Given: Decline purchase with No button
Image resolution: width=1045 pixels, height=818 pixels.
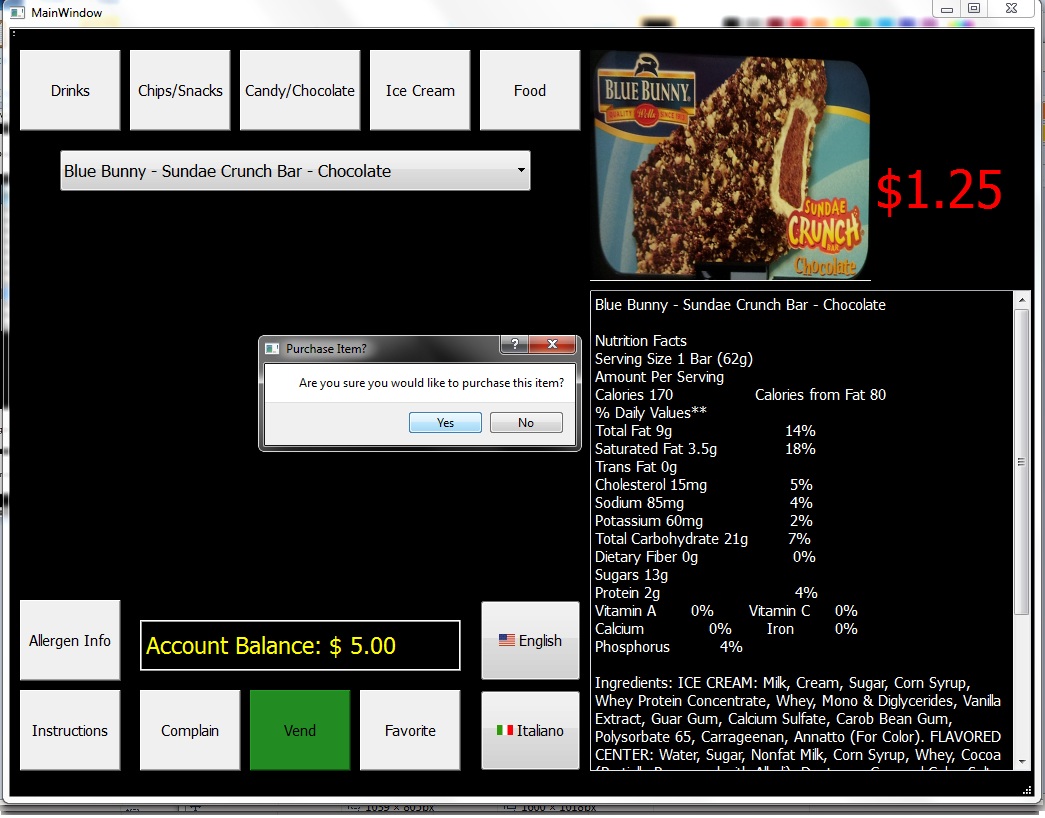Looking at the screenshot, I should pyautogui.click(x=526, y=423).
